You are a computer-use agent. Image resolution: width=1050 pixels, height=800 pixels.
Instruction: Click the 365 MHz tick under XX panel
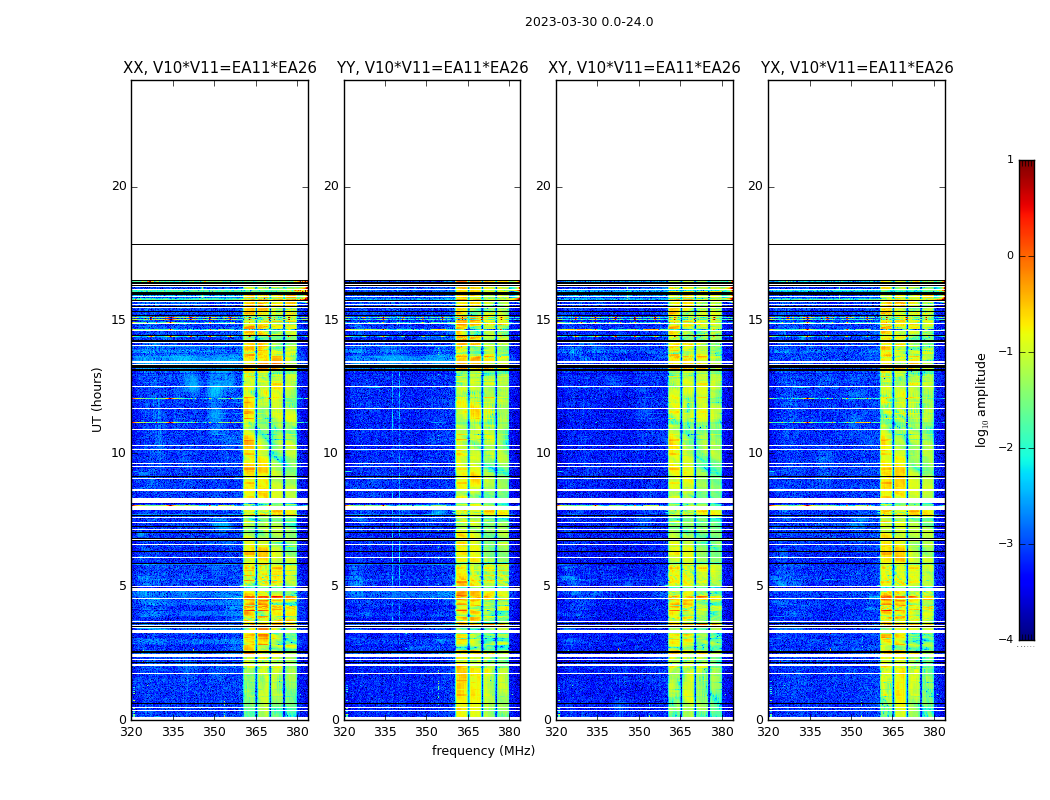pos(256,732)
